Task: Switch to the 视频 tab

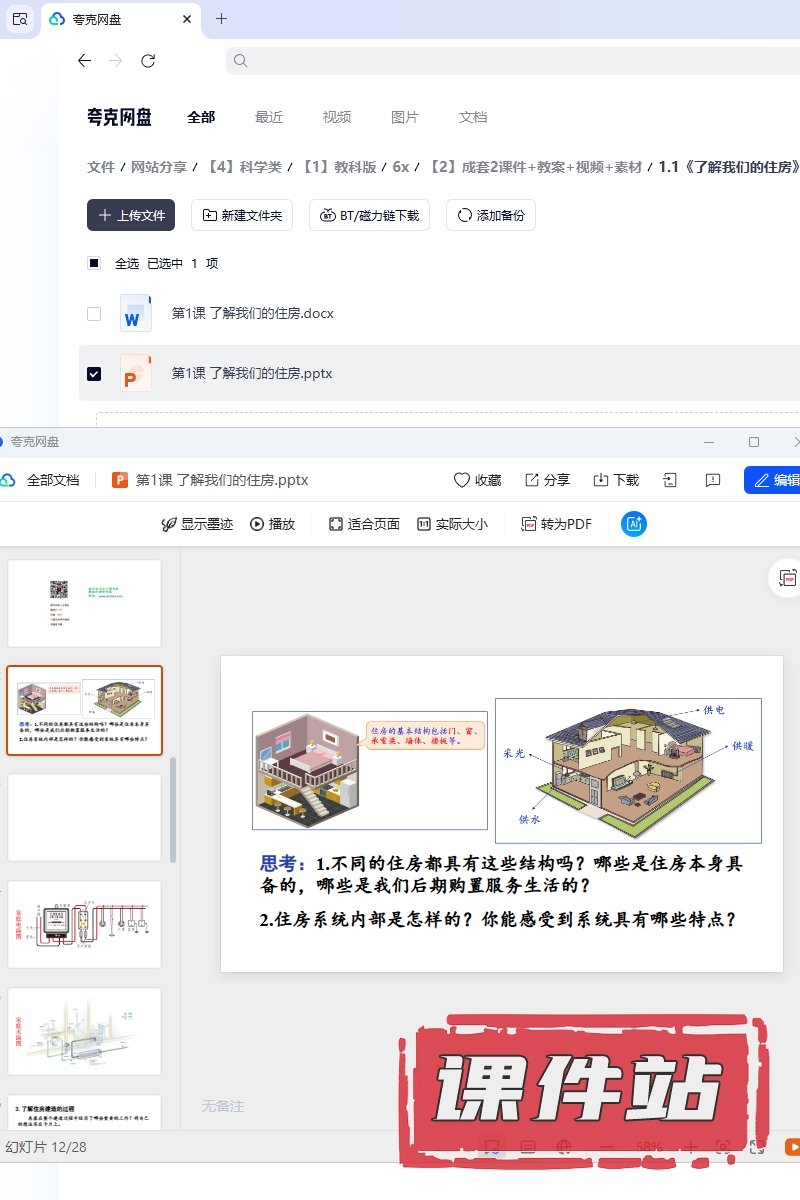Action: 337,117
